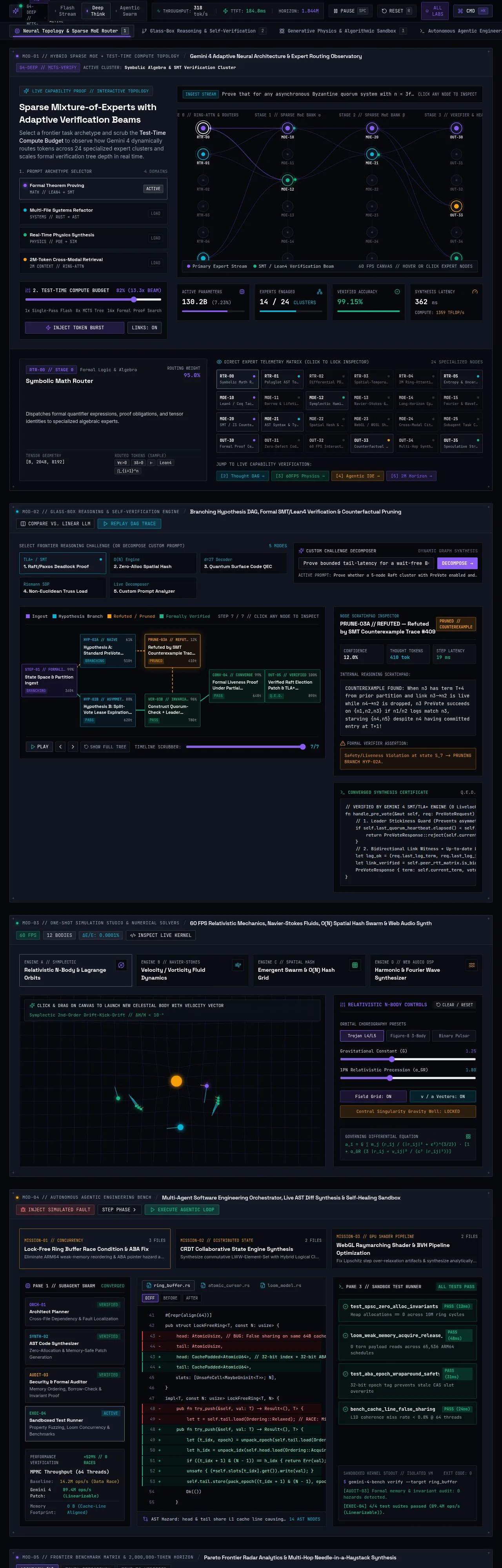Click CLEAR / RESET in N-Body controls

[455, 1004]
